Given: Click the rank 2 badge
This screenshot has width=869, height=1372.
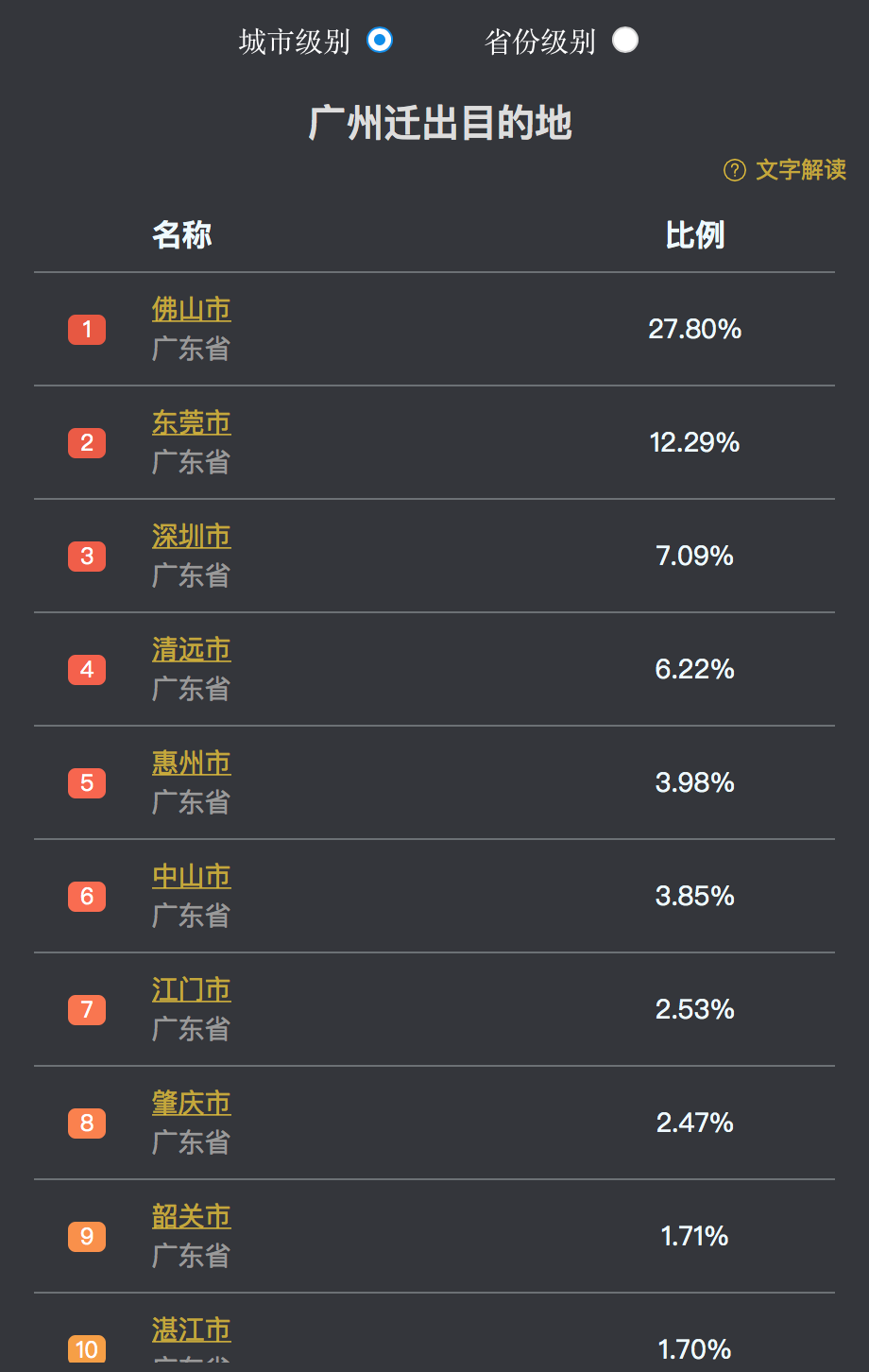Looking at the screenshot, I should coord(87,443).
